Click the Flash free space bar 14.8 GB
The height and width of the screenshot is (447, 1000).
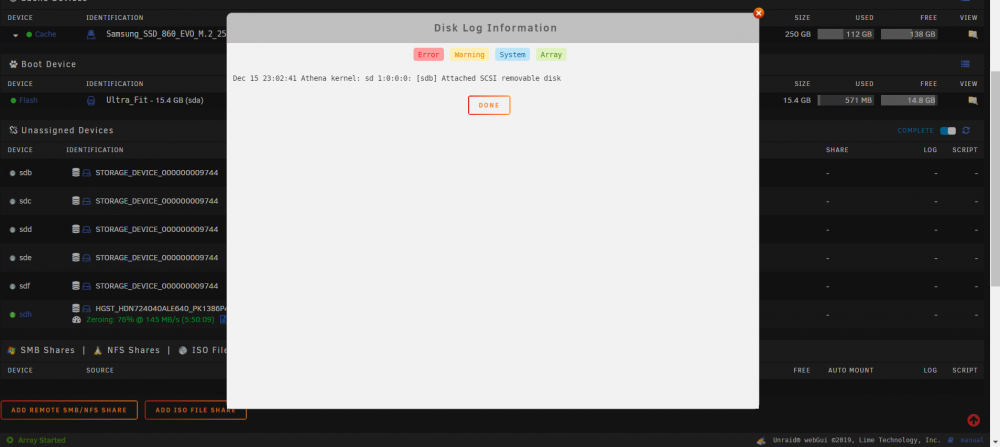click(909, 100)
